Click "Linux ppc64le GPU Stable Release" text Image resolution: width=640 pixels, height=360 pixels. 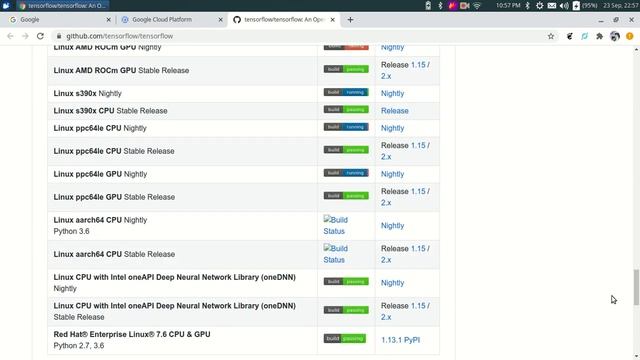coord(114,197)
